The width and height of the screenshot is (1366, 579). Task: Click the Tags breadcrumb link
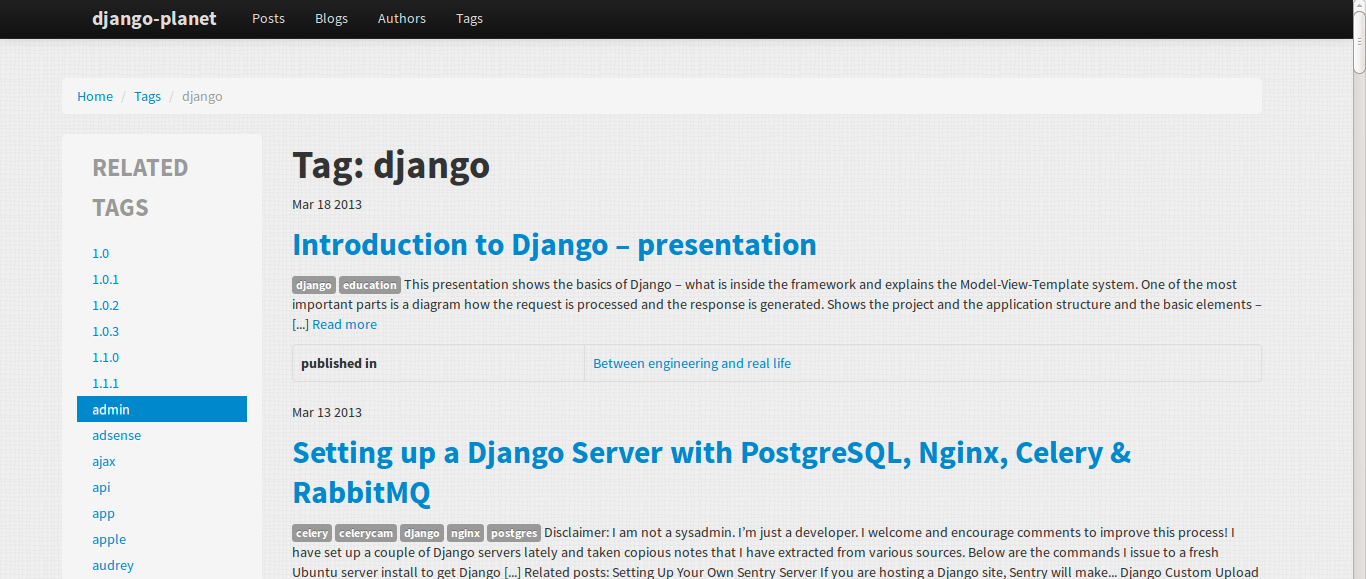click(x=147, y=96)
